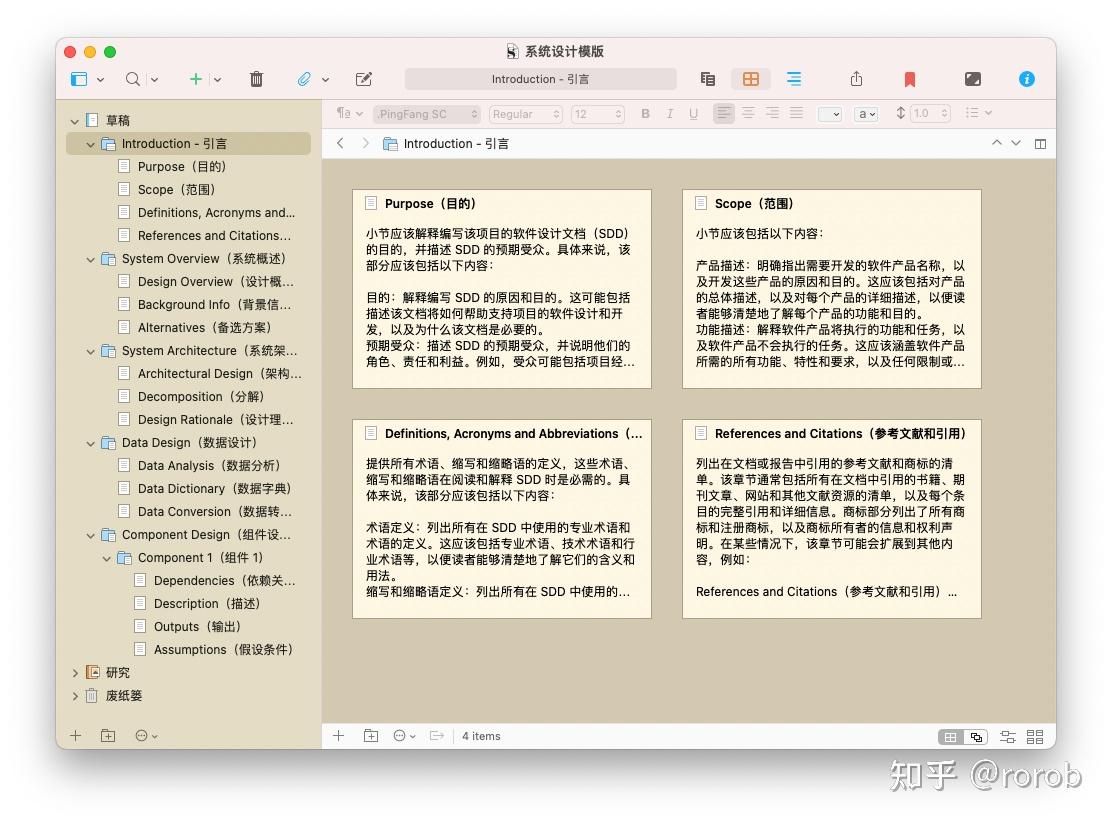Image resolution: width=1112 pixels, height=823 pixels.
Task: Move selection to Trash icon
Action: pyautogui.click(x=256, y=79)
